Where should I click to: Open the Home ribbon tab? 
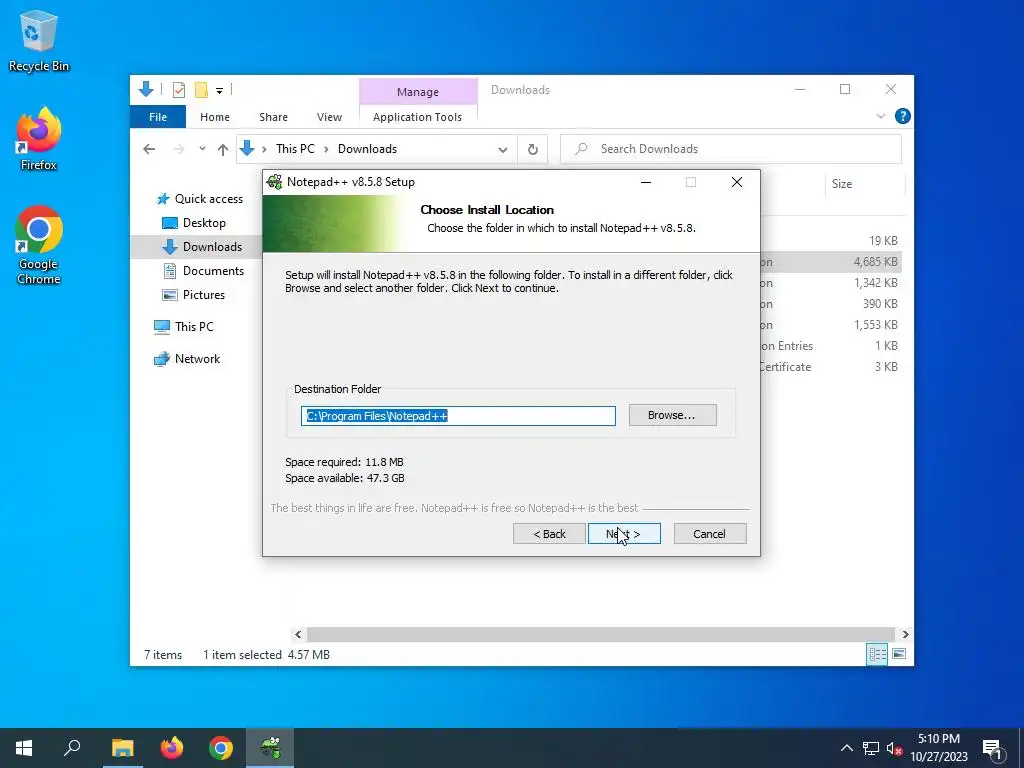click(x=215, y=117)
